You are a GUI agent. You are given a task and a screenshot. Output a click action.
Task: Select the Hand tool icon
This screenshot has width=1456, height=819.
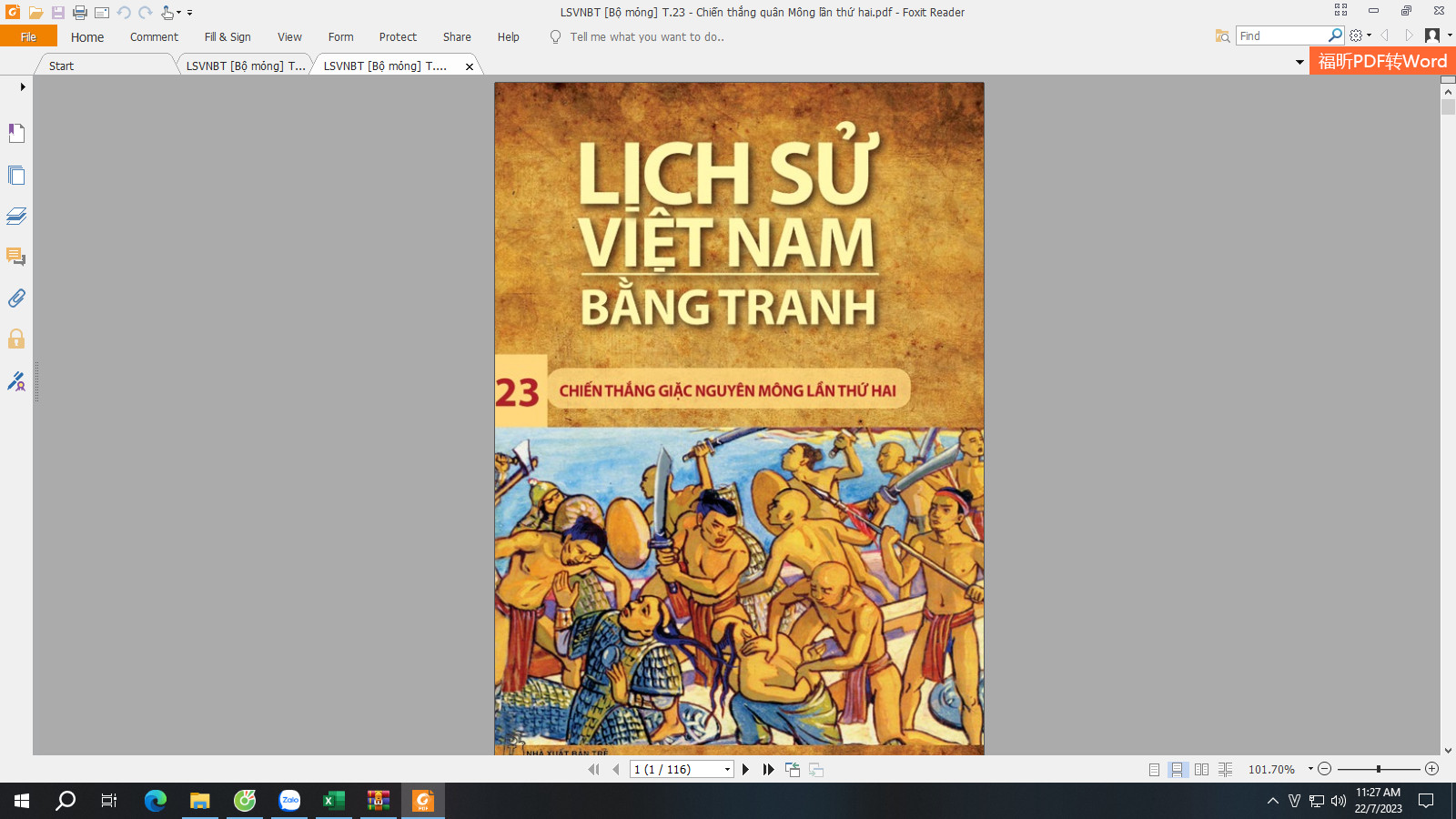point(167,13)
